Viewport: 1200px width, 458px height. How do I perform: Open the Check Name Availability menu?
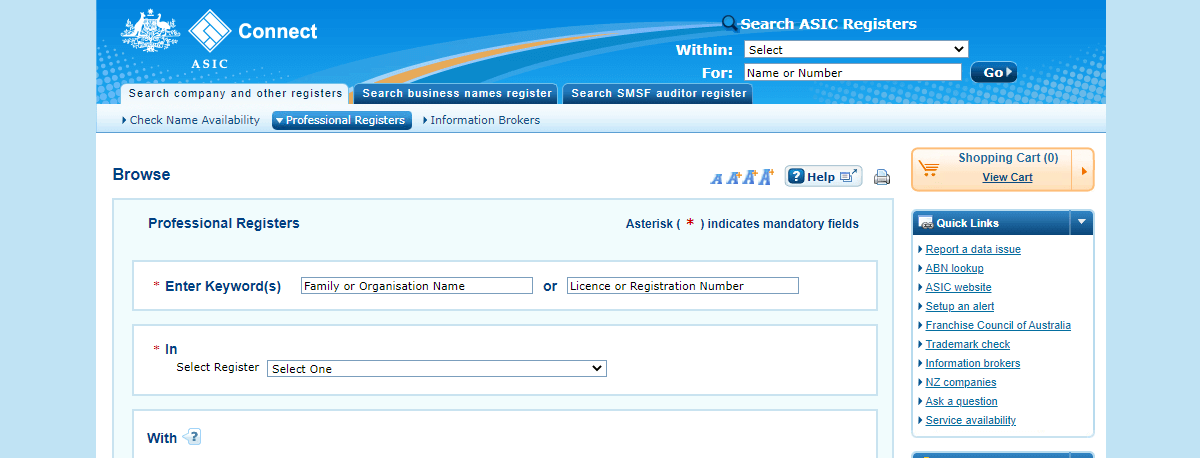pos(191,120)
